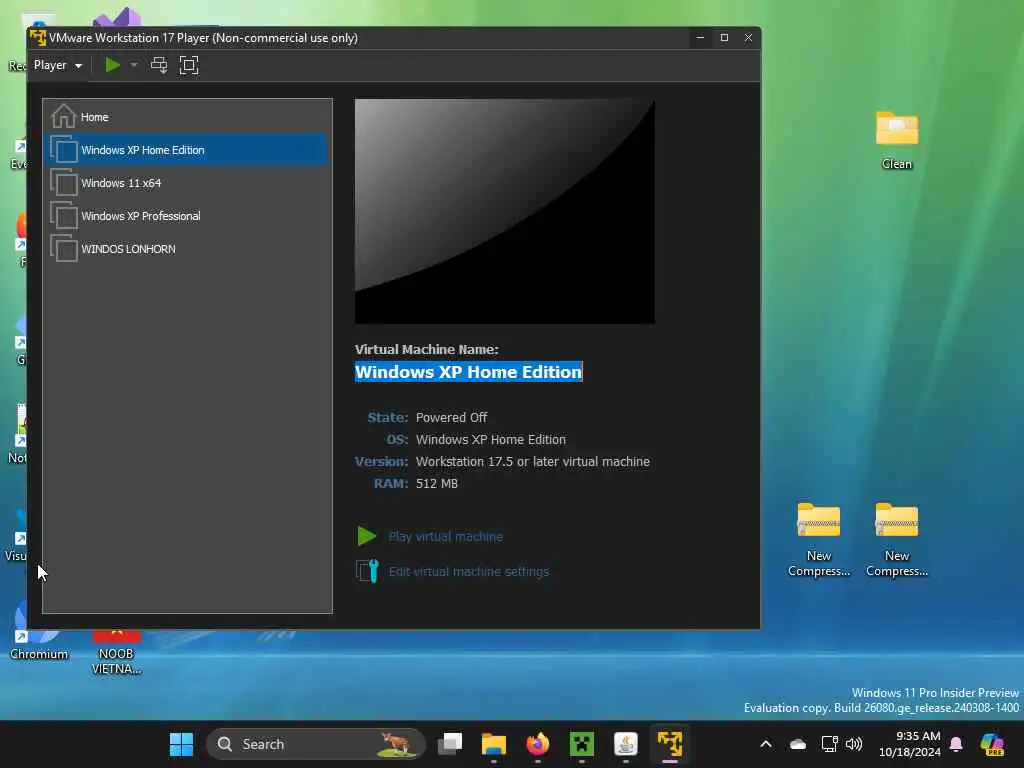Screen dimensions: 1024x768
Task: Click the Powered Off state text
Action: [451, 417]
